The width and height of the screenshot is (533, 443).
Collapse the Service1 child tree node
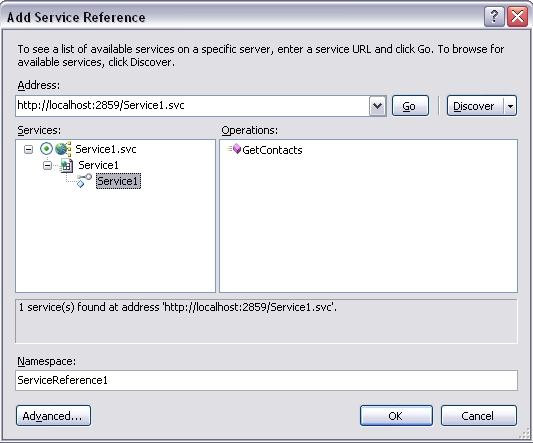(48, 165)
